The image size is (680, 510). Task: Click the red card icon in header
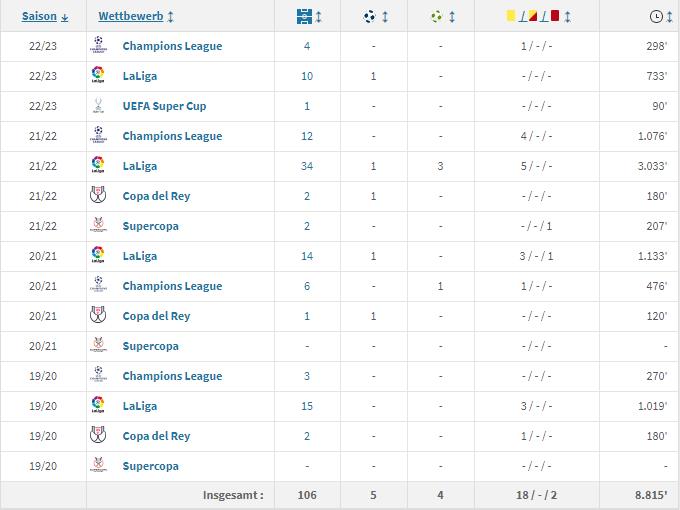[x=554, y=17]
